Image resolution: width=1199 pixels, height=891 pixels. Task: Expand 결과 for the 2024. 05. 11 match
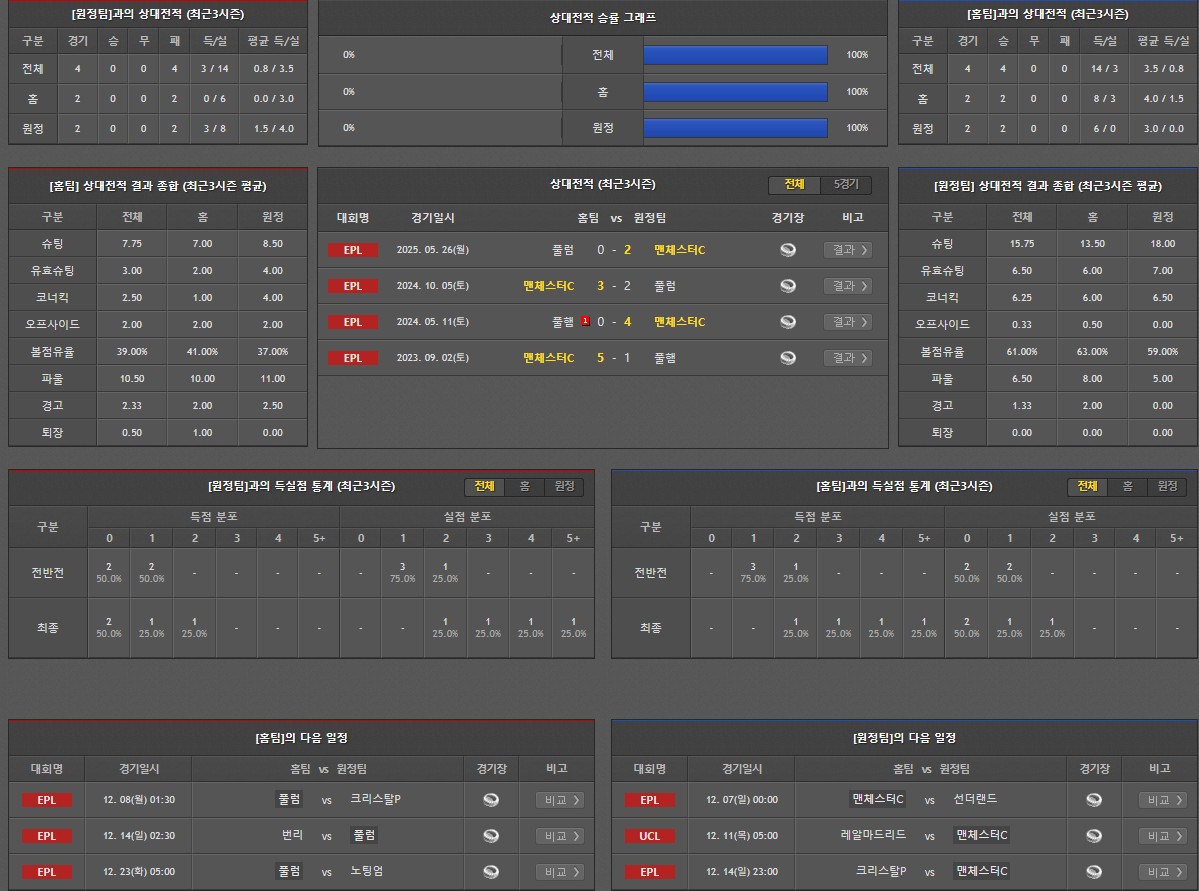[847, 322]
